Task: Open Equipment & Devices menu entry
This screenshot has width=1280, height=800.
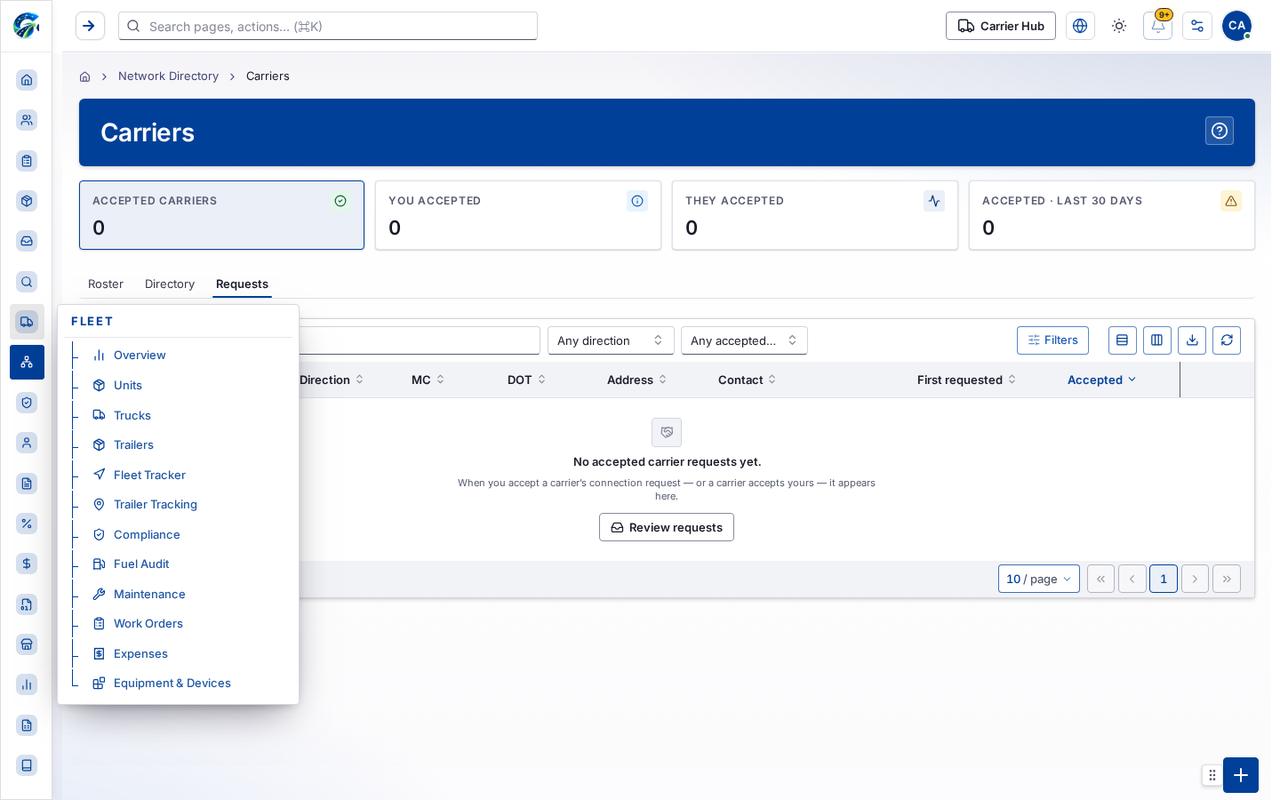Action: pyautogui.click(x=172, y=683)
